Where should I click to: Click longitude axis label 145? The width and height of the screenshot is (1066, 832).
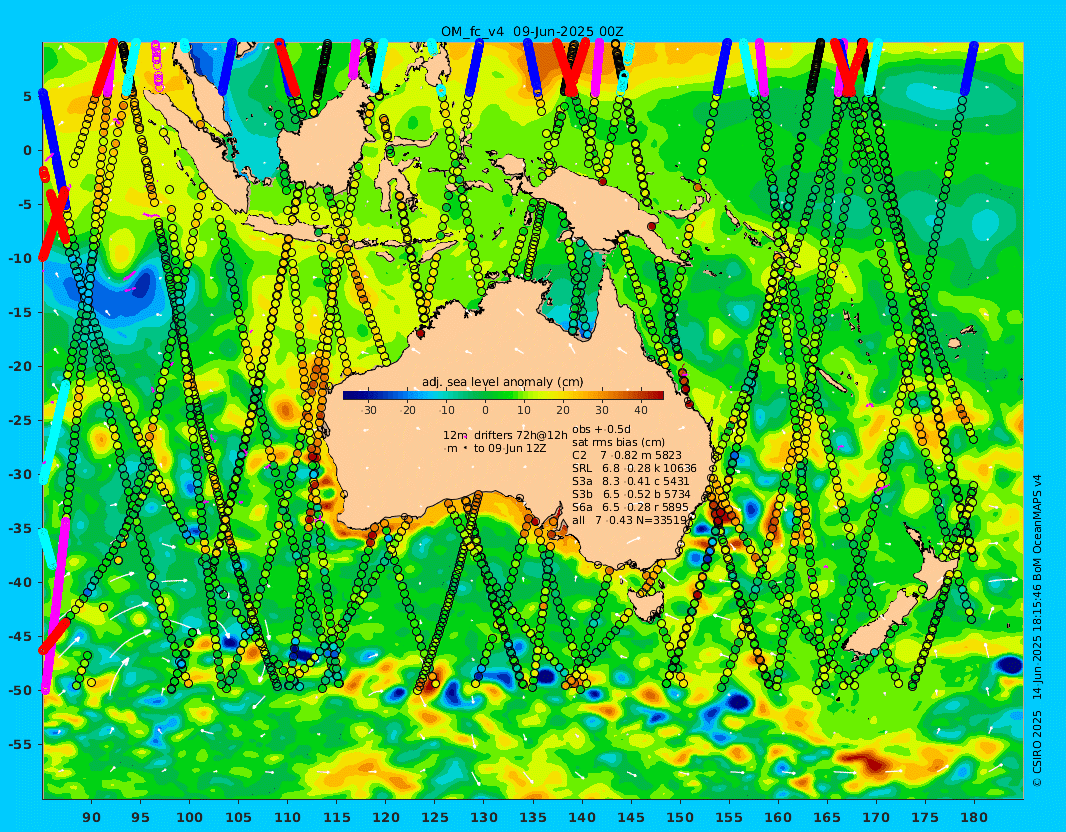(x=631, y=818)
